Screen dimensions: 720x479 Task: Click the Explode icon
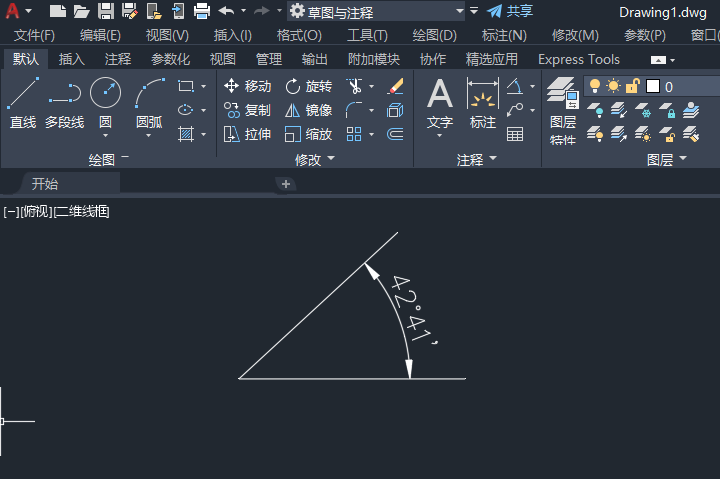pyautogui.click(x=395, y=110)
